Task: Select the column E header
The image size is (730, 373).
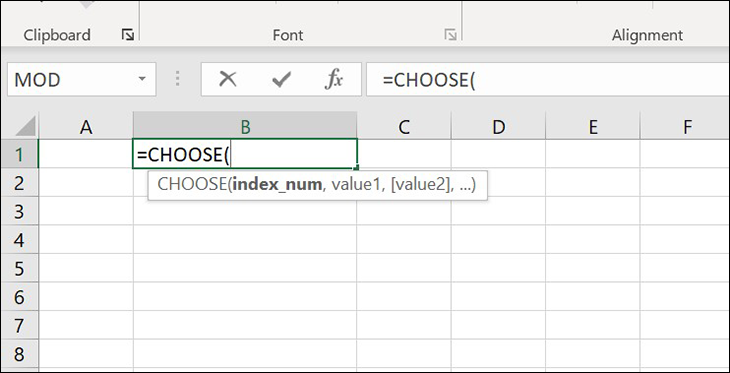Action: point(593,126)
